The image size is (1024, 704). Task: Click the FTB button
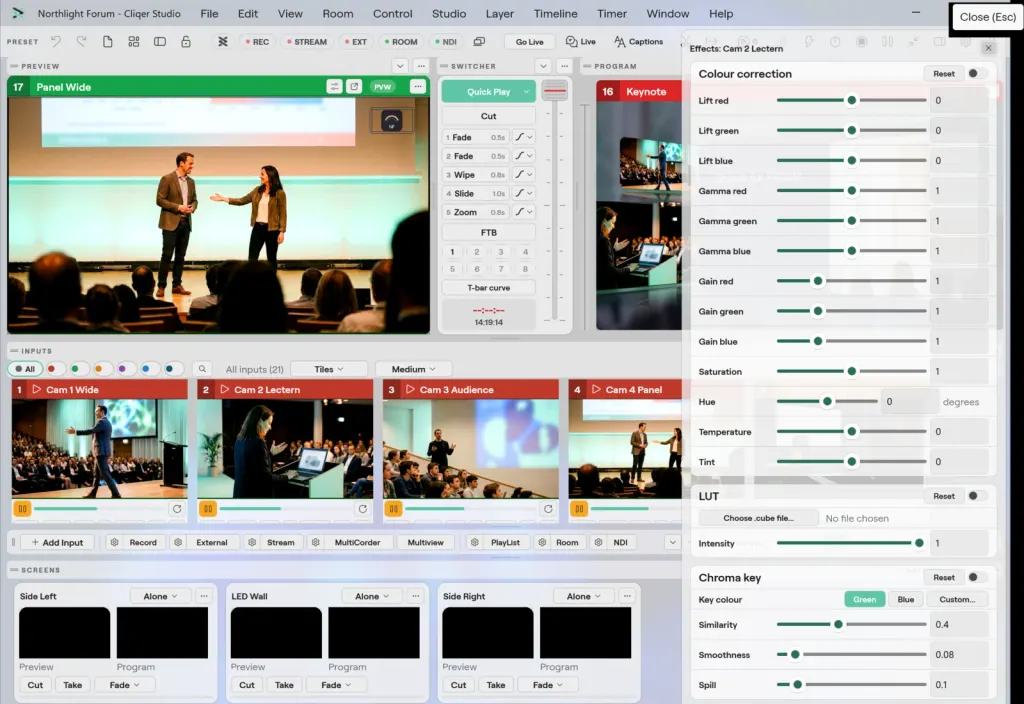coord(488,232)
